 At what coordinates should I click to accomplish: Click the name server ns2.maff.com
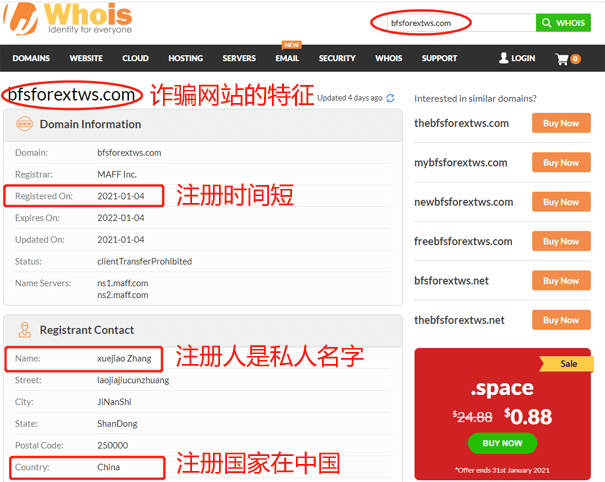click(123, 295)
